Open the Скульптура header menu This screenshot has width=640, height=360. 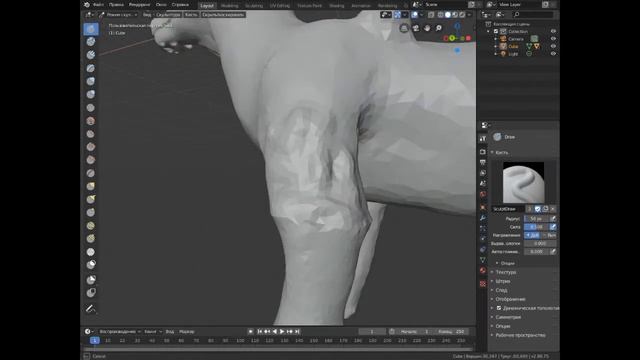pyautogui.click(x=168, y=15)
